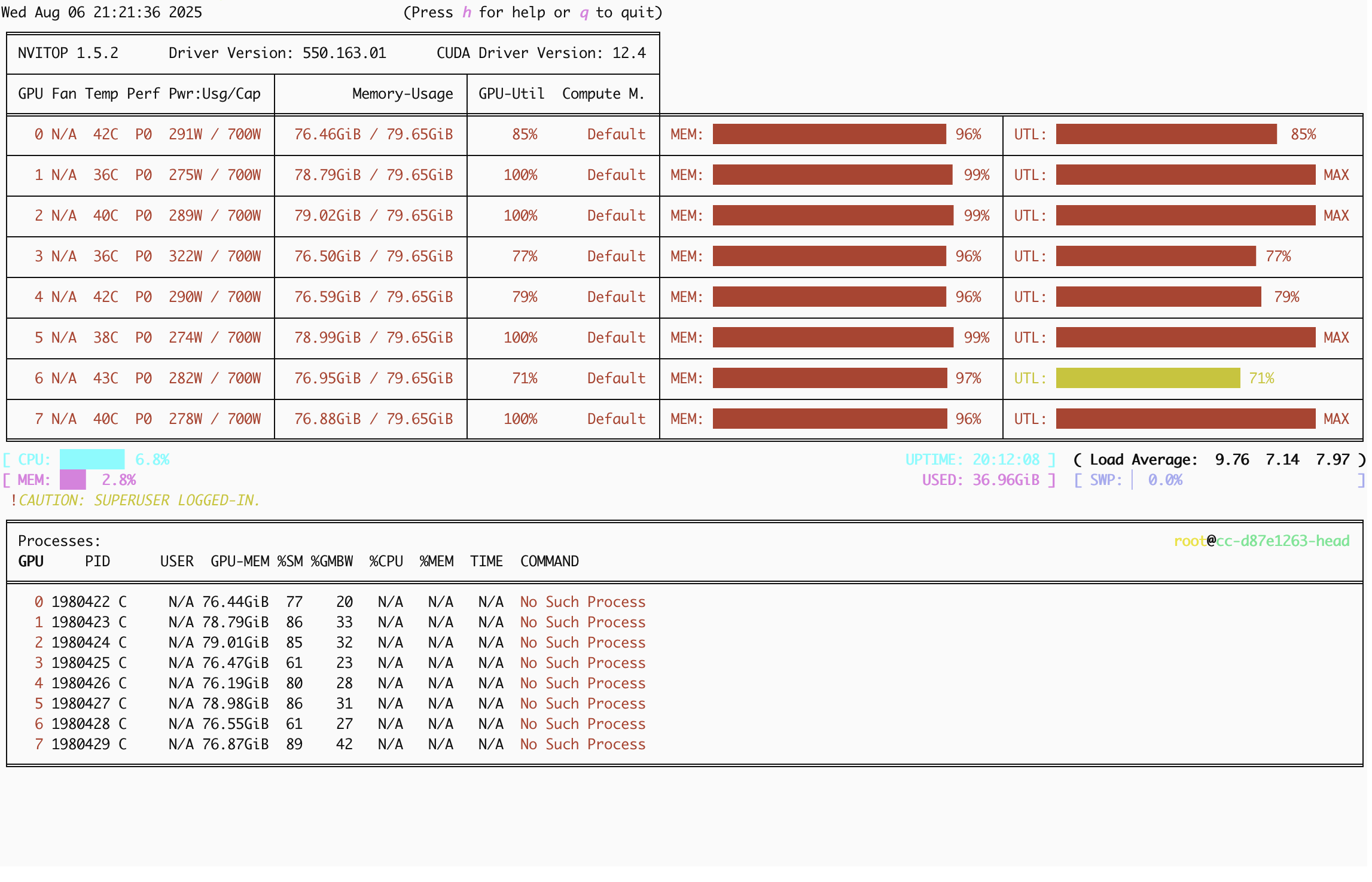Click the 'h' help key hint
The height and width of the screenshot is (882, 1372).
tap(467, 13)
